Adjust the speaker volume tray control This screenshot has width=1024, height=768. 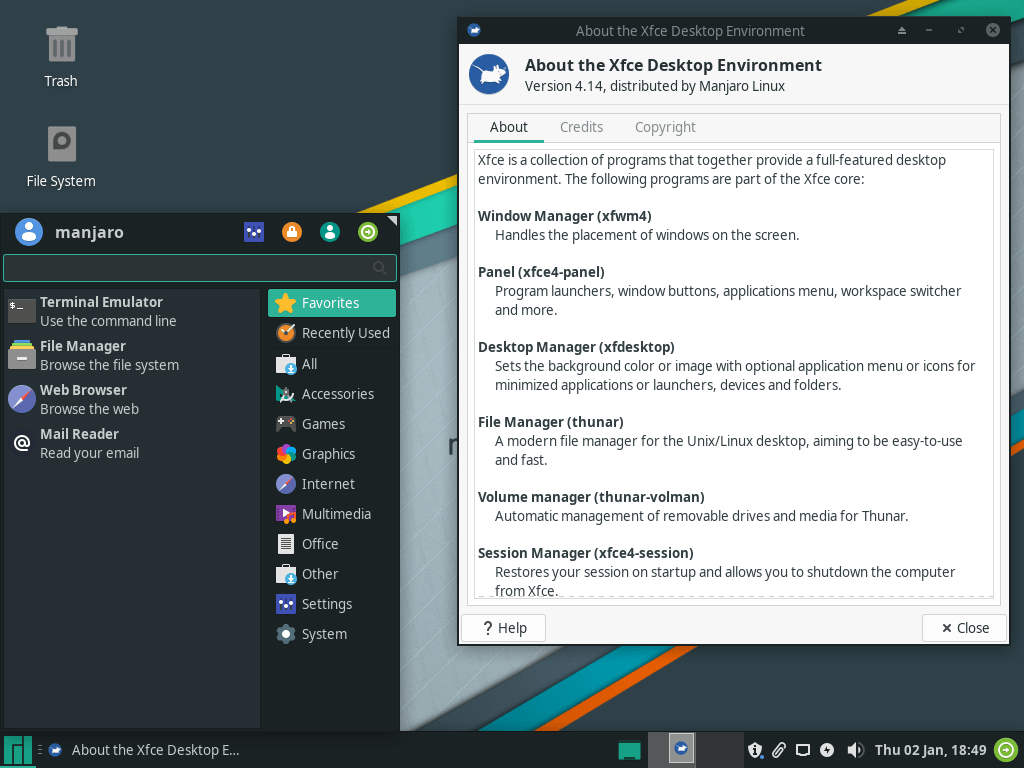click(855, 749)
